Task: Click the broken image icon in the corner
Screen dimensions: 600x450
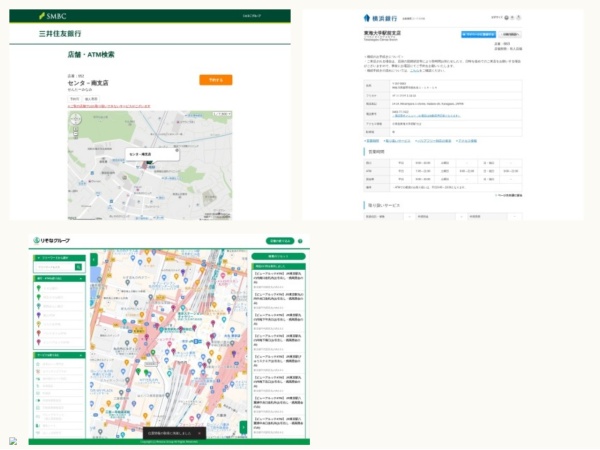Action: coord(13,441)
